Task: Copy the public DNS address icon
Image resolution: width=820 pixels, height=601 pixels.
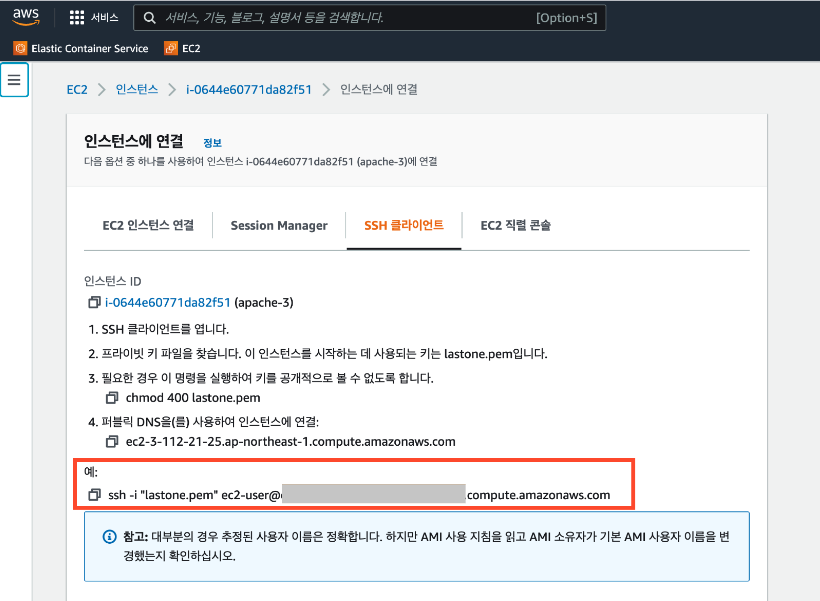Action: coord(112,442)
